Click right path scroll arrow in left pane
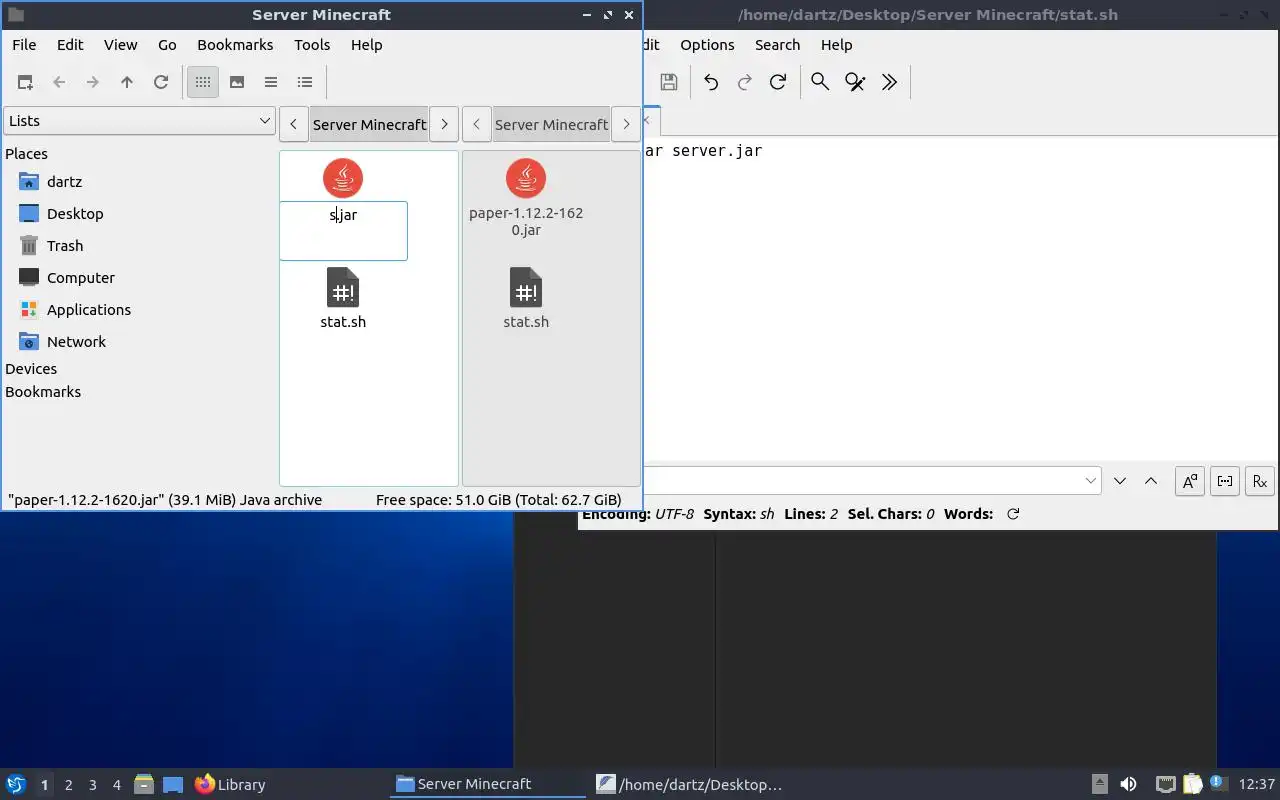 click(444, 124)
